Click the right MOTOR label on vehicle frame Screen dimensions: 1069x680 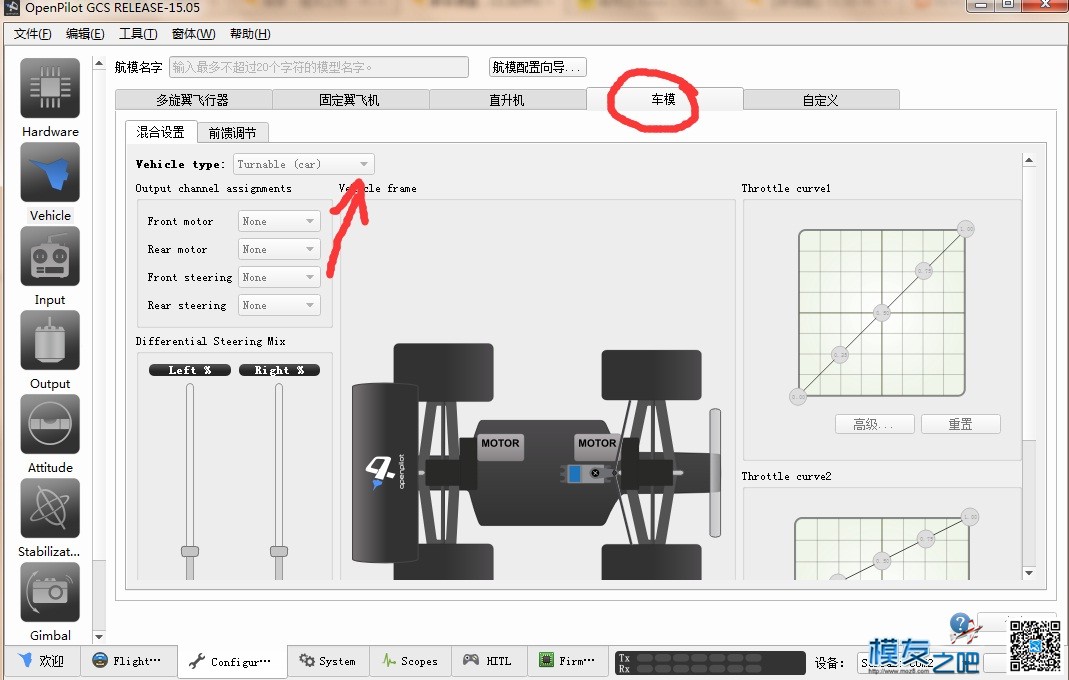point(597,443)
